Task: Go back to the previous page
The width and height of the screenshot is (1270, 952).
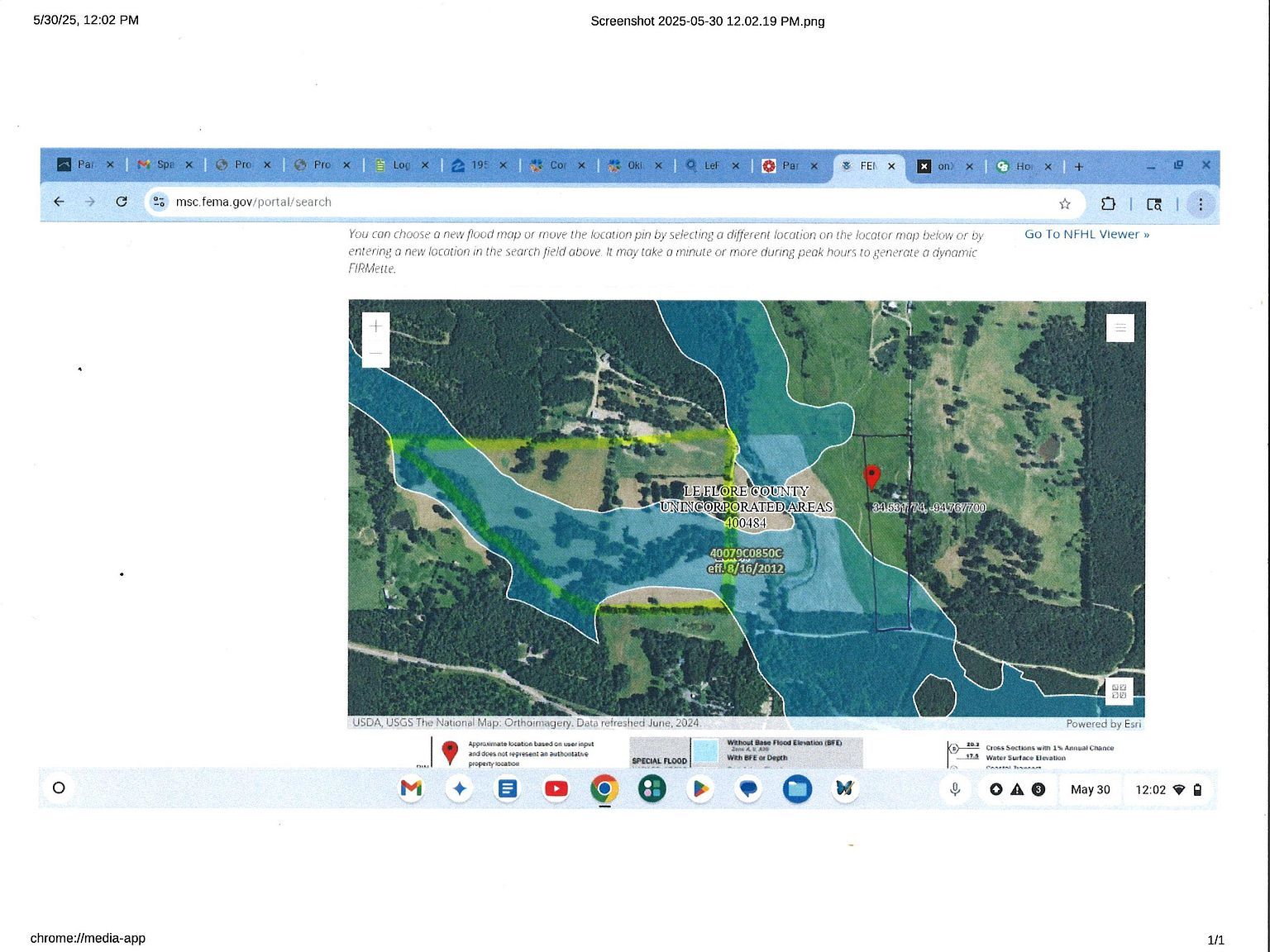Action: (x=59, y=202)
